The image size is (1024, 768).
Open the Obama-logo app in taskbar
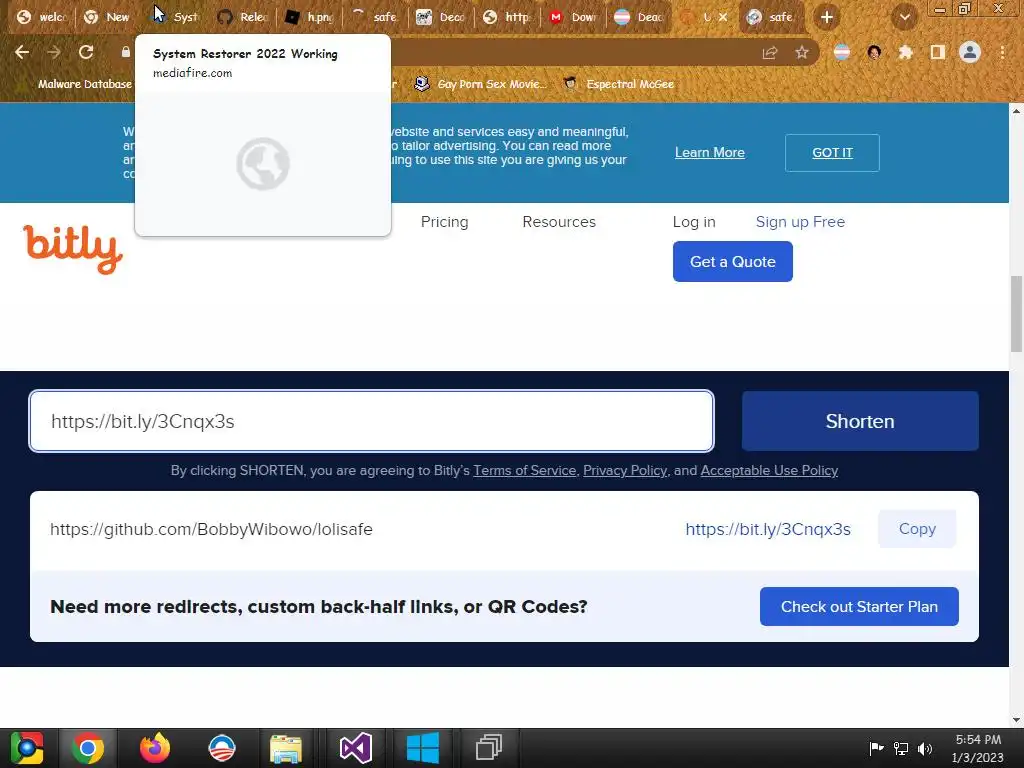(221, 748)
